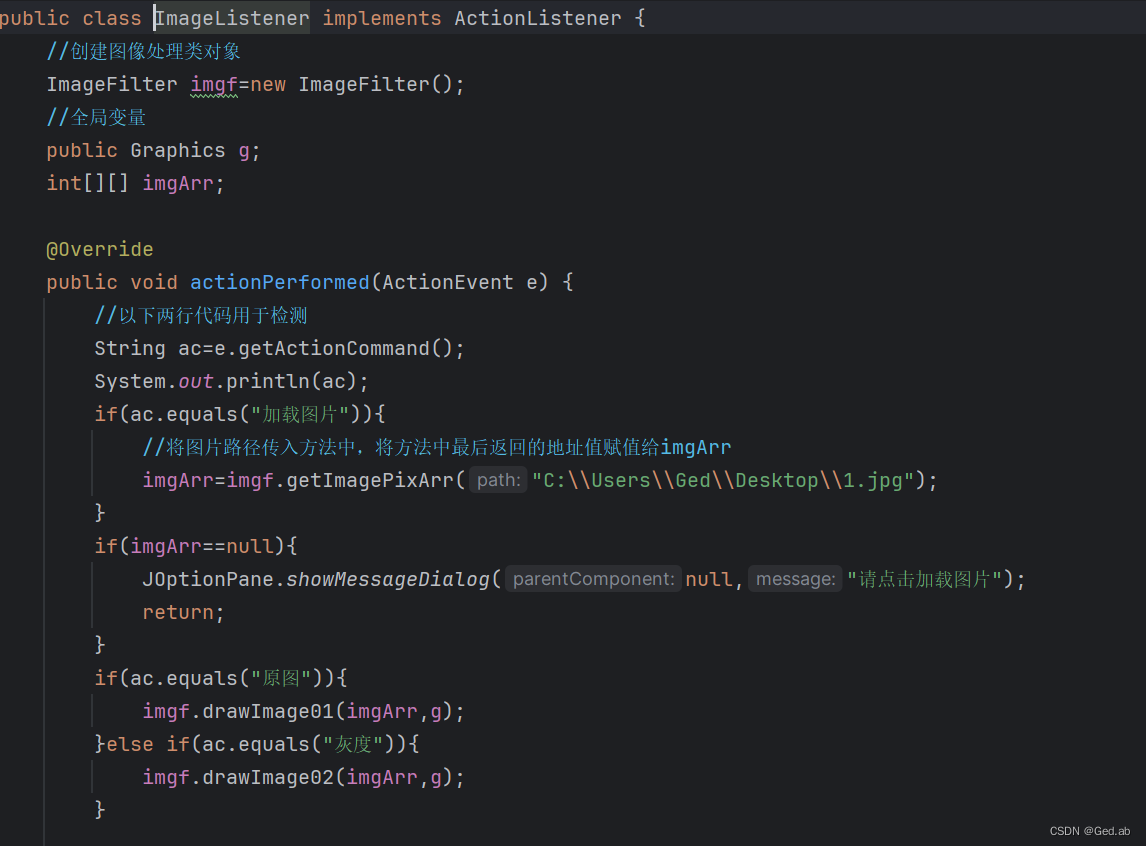
Task: Click the Graphics type name
Action: coord(178,150)
